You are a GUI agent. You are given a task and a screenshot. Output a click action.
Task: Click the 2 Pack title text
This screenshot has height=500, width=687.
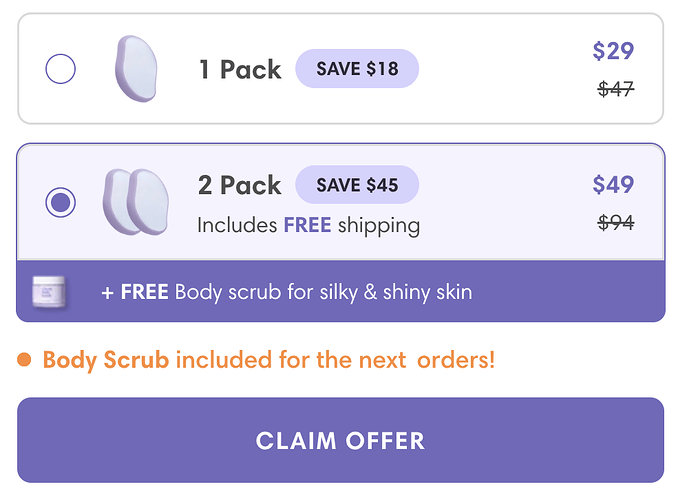[x=240, y=185]
